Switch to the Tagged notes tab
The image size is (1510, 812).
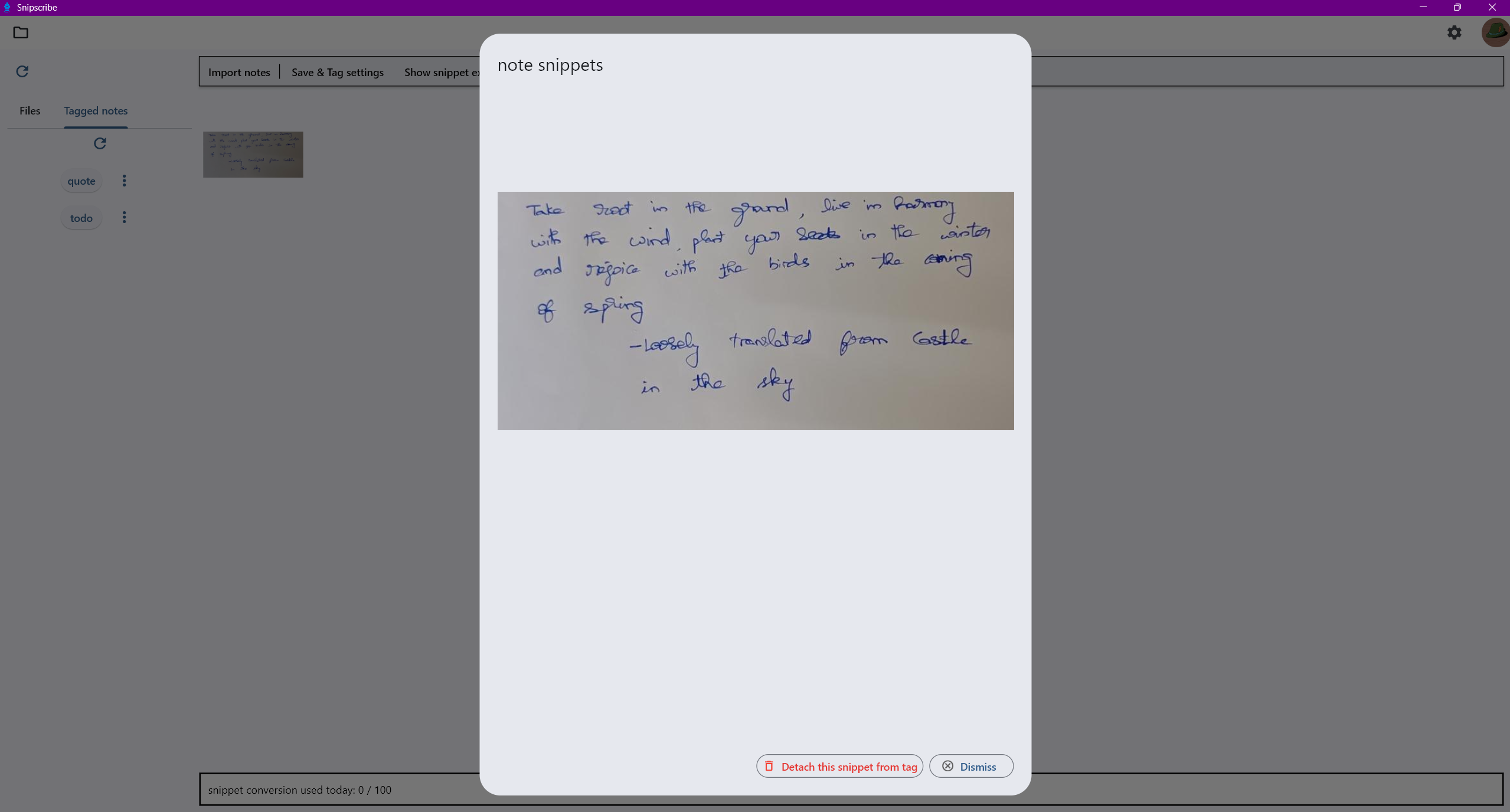pyautogui.click(x=96, y=111)
